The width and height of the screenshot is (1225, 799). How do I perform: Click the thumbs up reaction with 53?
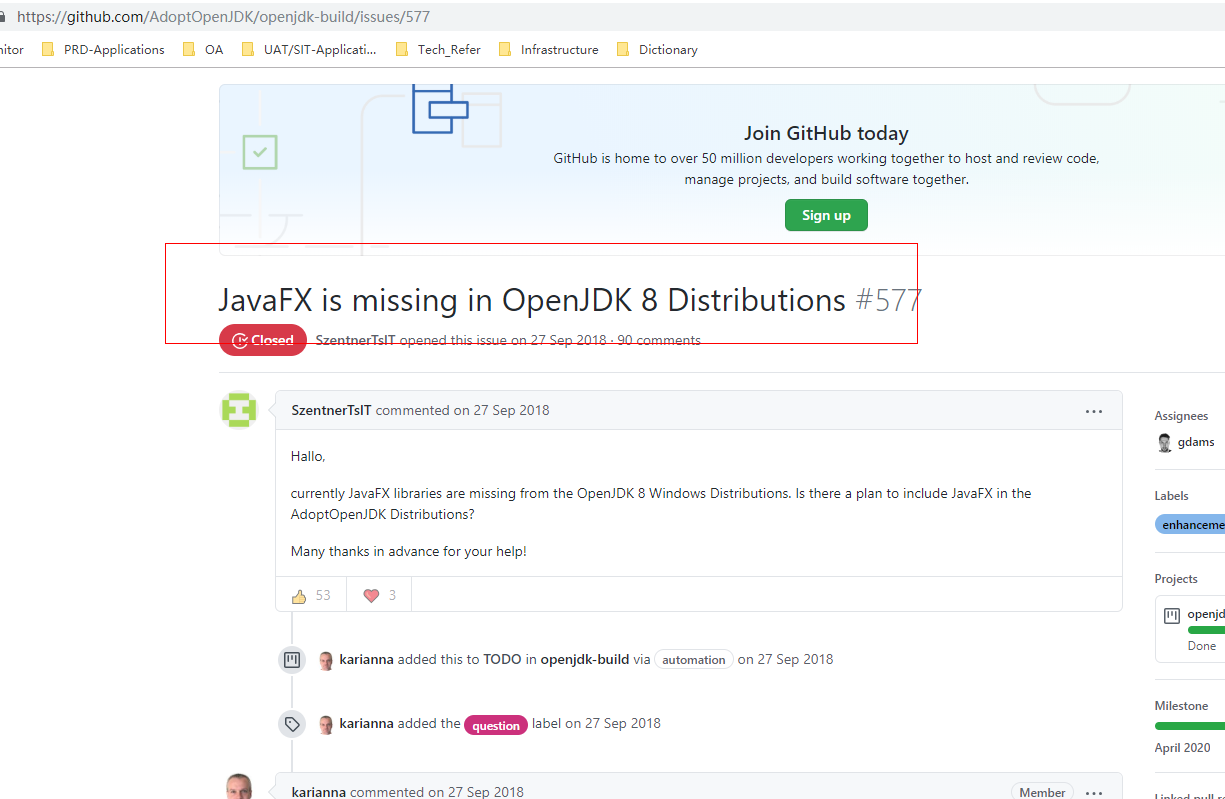coord(311,595)
